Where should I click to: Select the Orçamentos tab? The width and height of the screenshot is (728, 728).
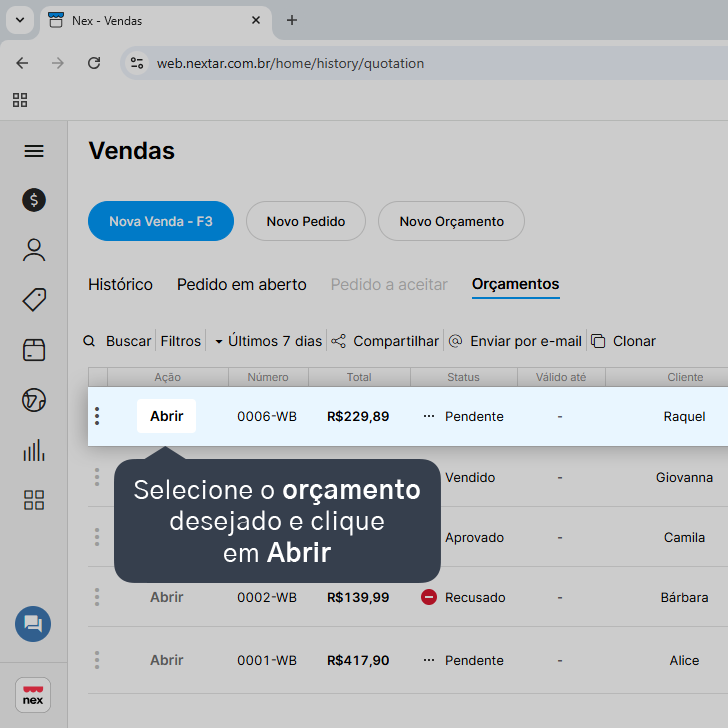tap(515, 284)
